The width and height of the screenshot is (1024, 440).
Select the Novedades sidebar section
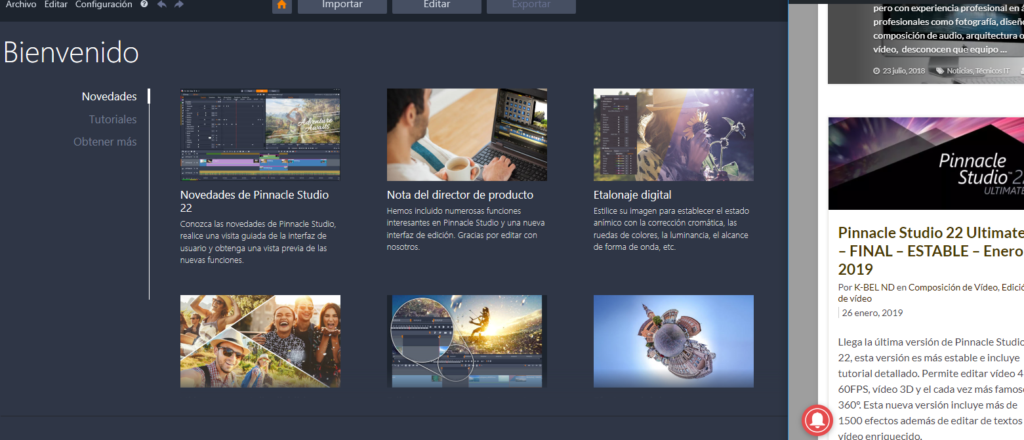point(109,97)
